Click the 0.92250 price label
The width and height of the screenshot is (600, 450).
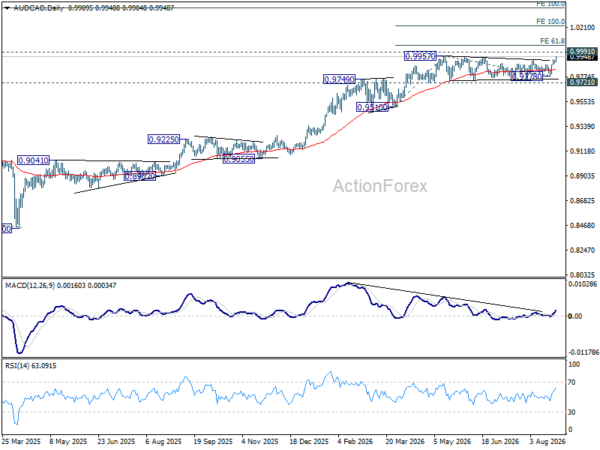coord(163,139)
